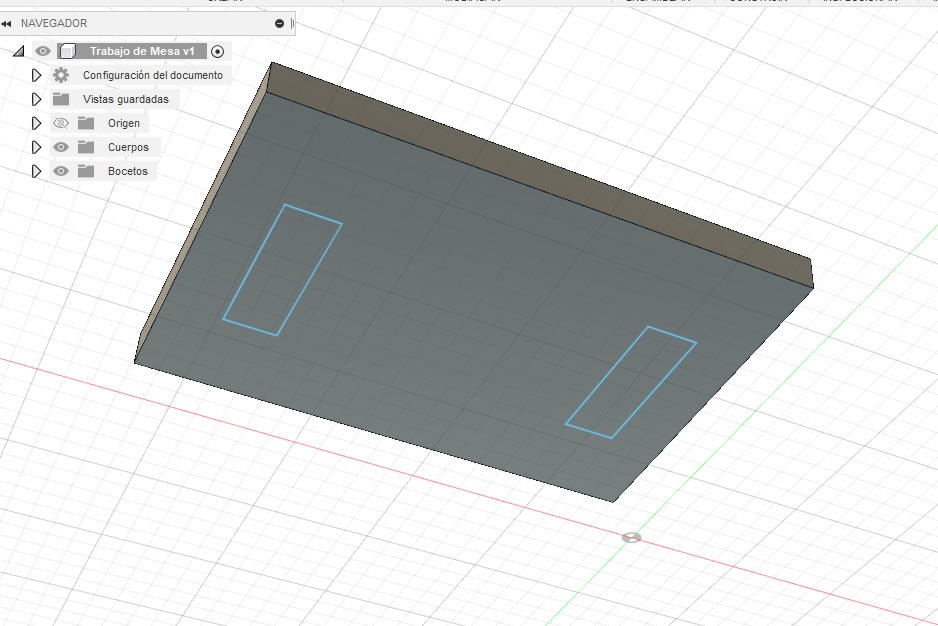
Task: Expand the Bocetos node
Action: tap(36, 171)
